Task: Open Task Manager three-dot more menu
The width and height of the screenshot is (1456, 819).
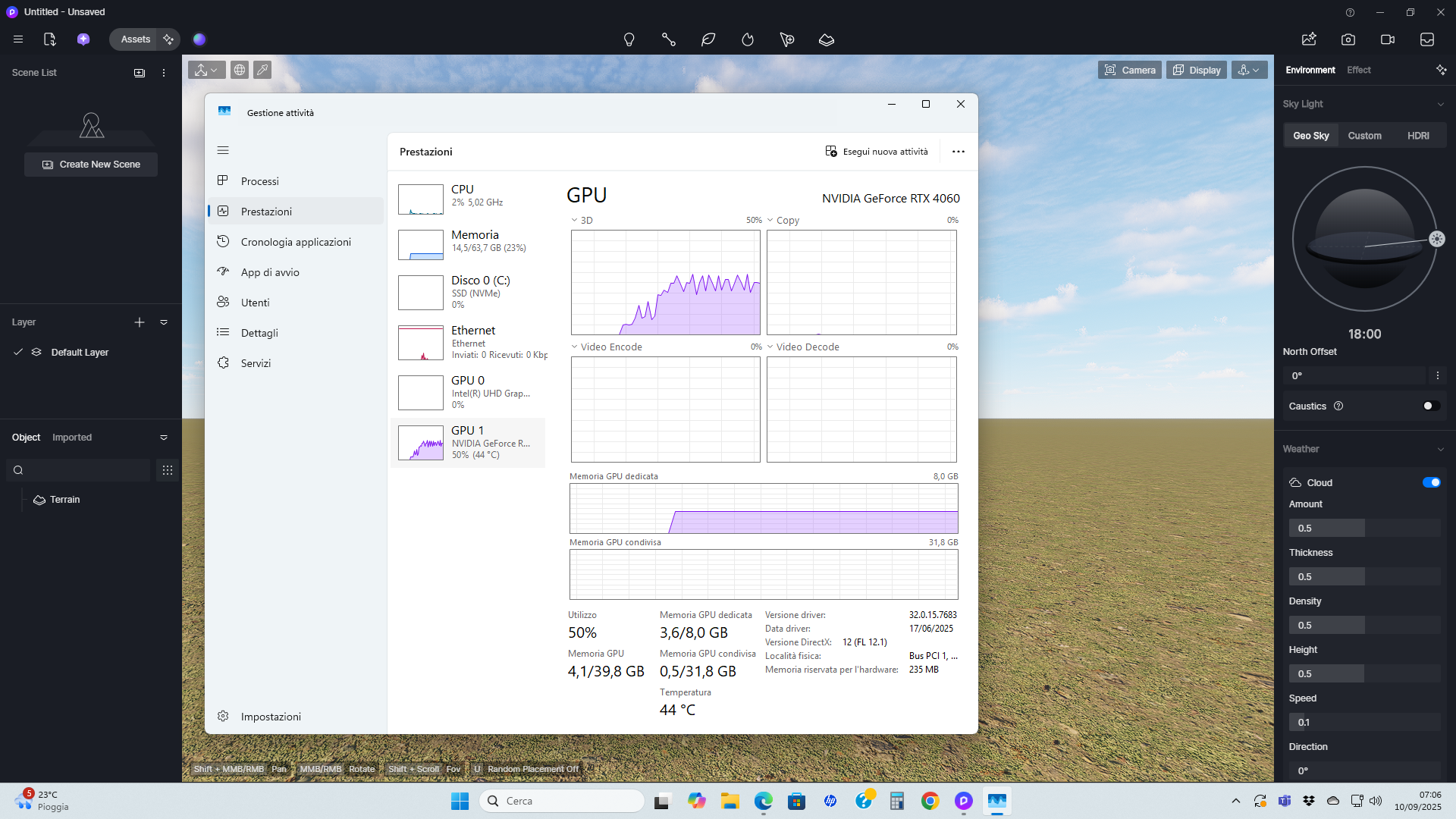Action: [x=959, y=152]
